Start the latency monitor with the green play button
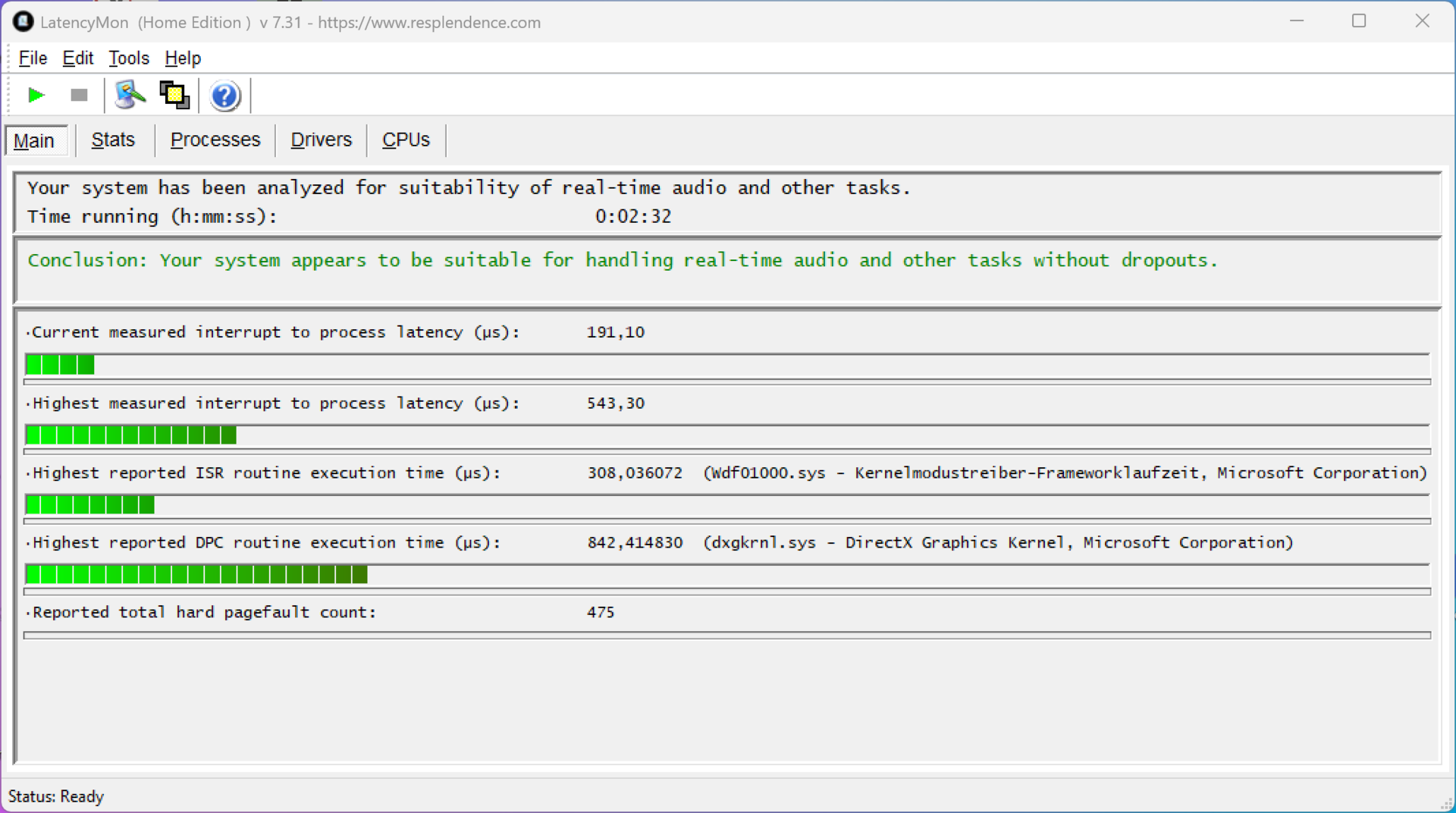 click(36, 96)
